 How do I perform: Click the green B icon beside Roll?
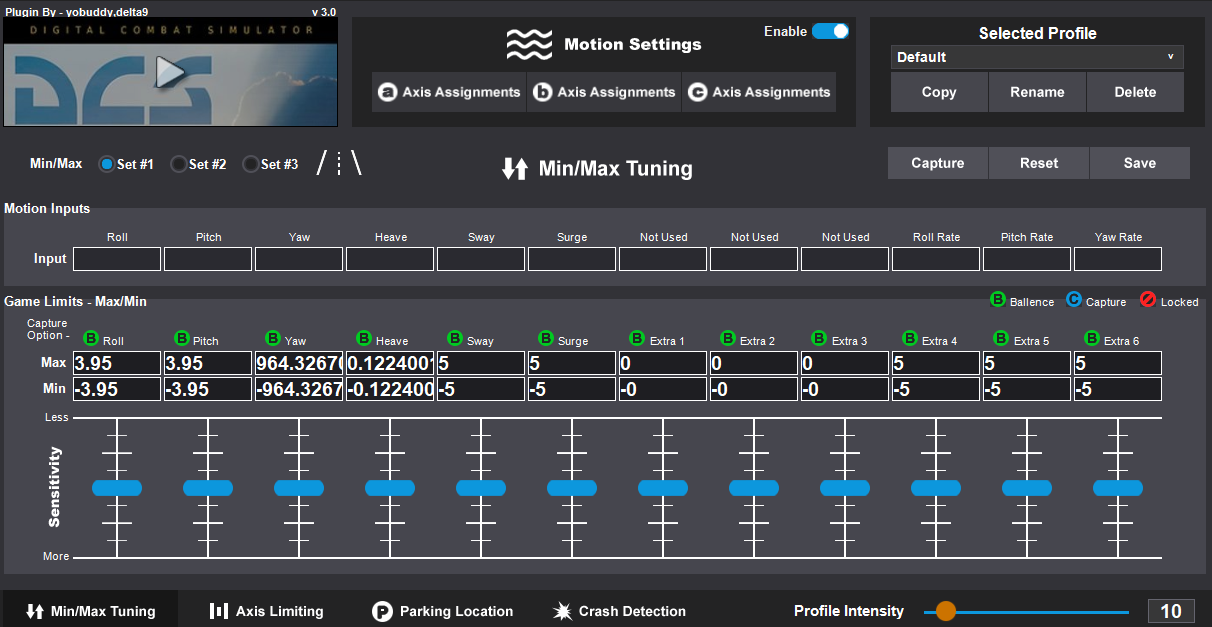[91, 339]
